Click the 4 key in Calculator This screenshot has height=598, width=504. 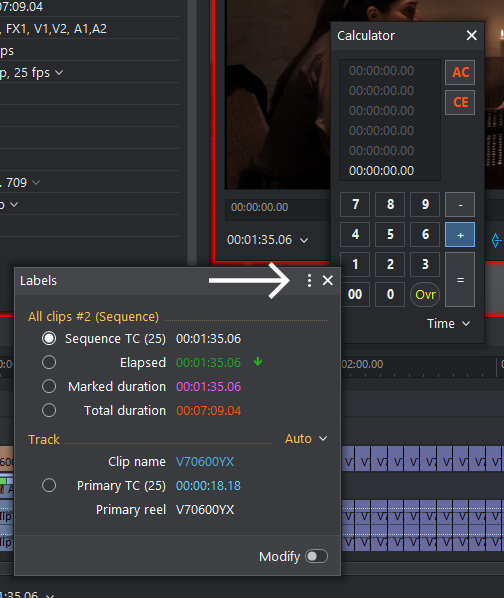coord(355,234)
